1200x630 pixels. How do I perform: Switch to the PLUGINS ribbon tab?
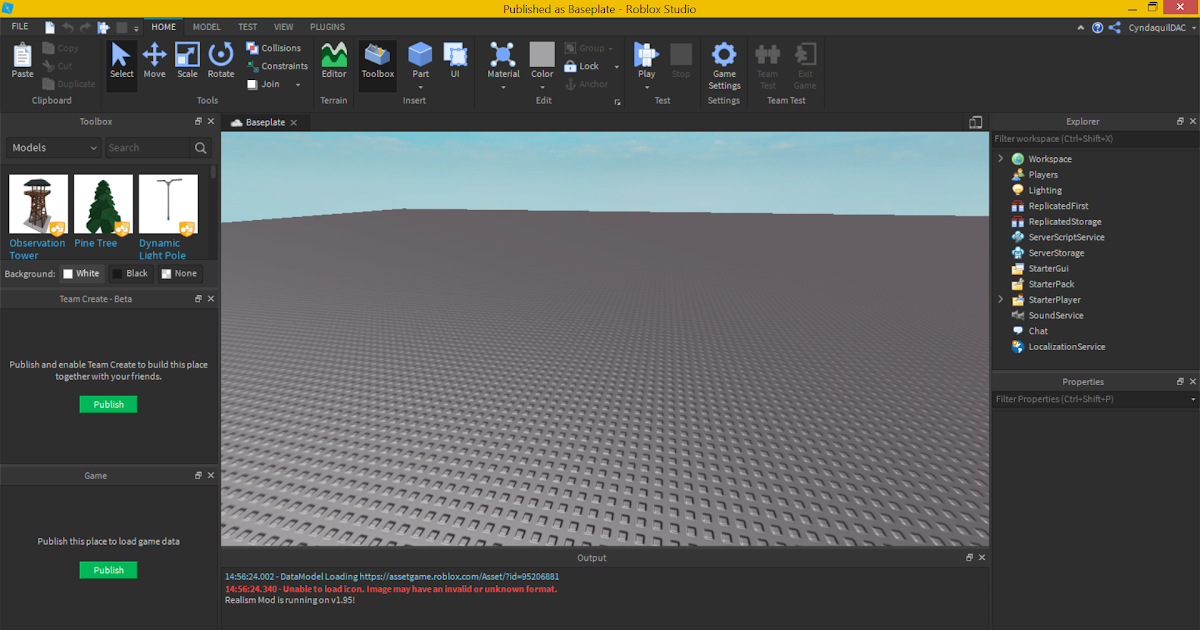point(328,27)
